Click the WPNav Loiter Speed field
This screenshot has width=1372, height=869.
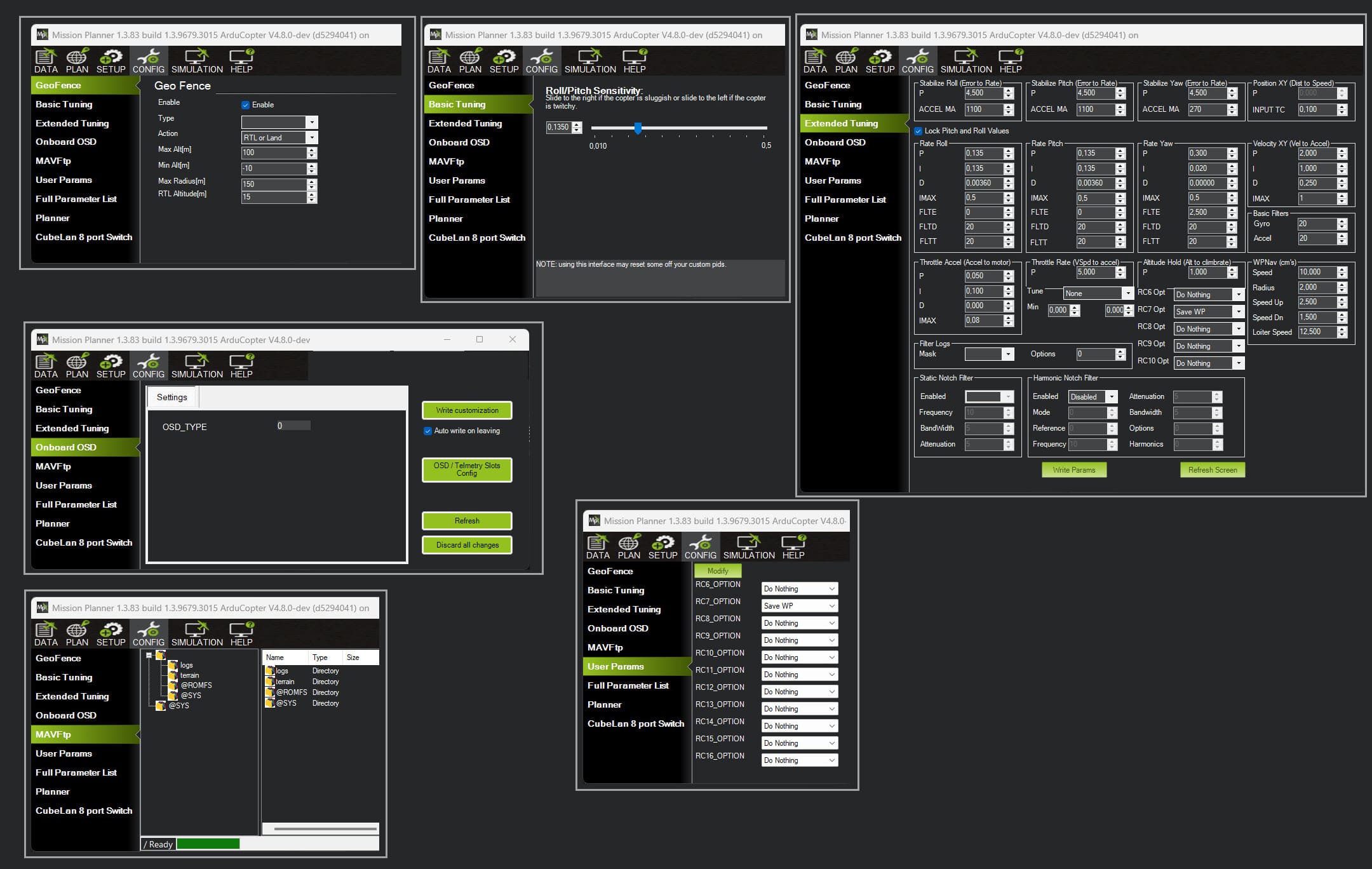(x=1322, y=332)
